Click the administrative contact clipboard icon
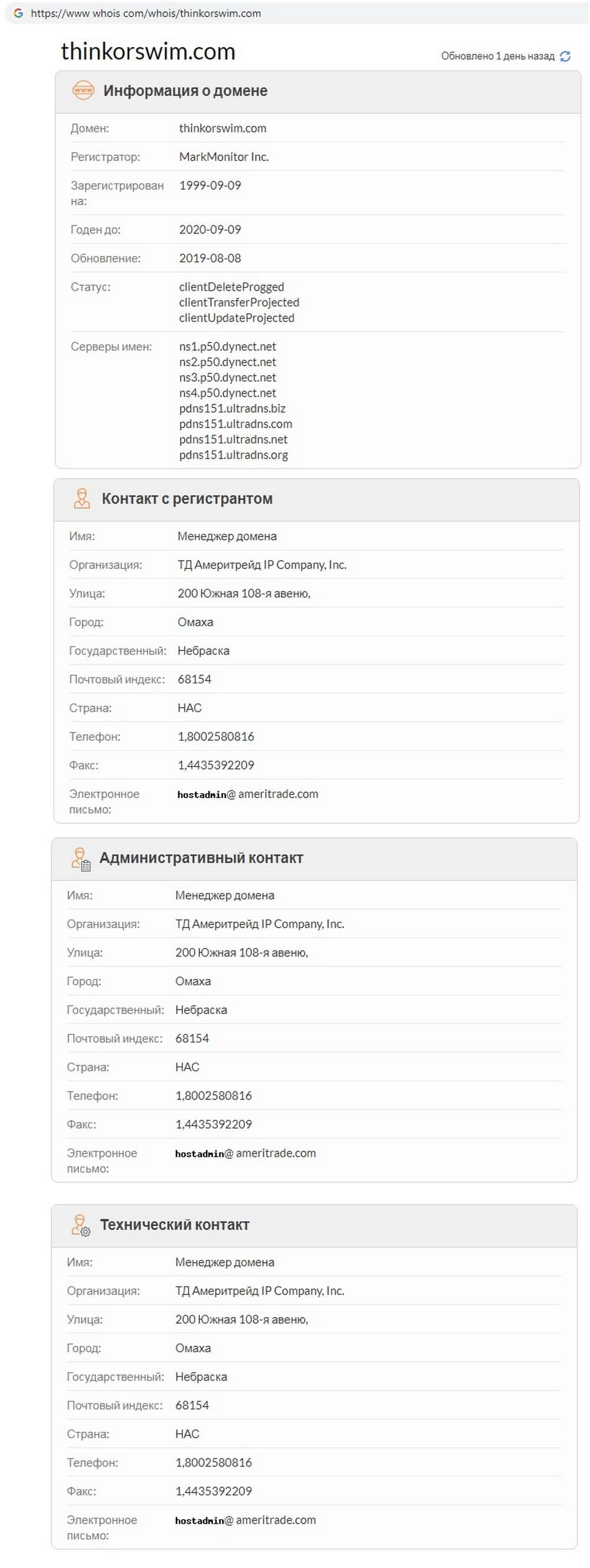The height and width of the screenshot is (1568, 590). 80,858
